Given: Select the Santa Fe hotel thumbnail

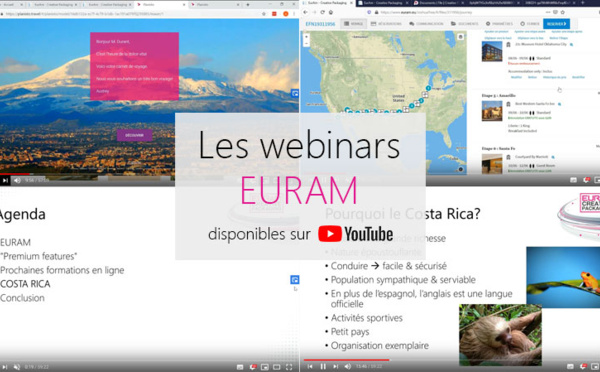Looking at the screenshot, I should [492, 164].
